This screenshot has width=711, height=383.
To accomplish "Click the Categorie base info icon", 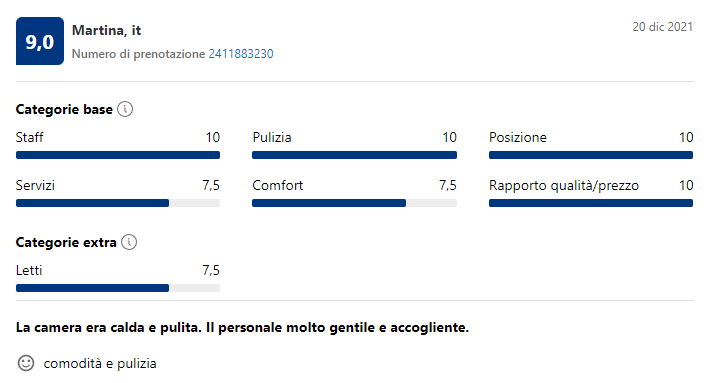I will click(125, 109).
